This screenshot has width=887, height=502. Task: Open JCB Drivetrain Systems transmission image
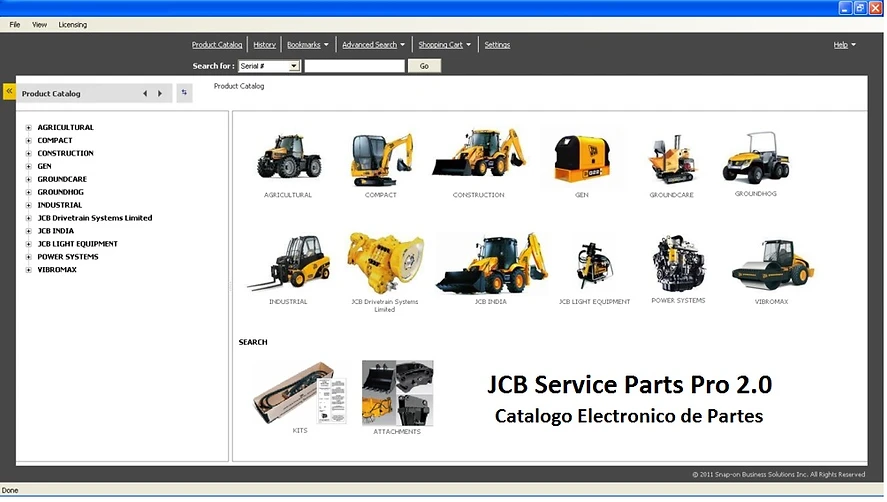coord(385,263)
